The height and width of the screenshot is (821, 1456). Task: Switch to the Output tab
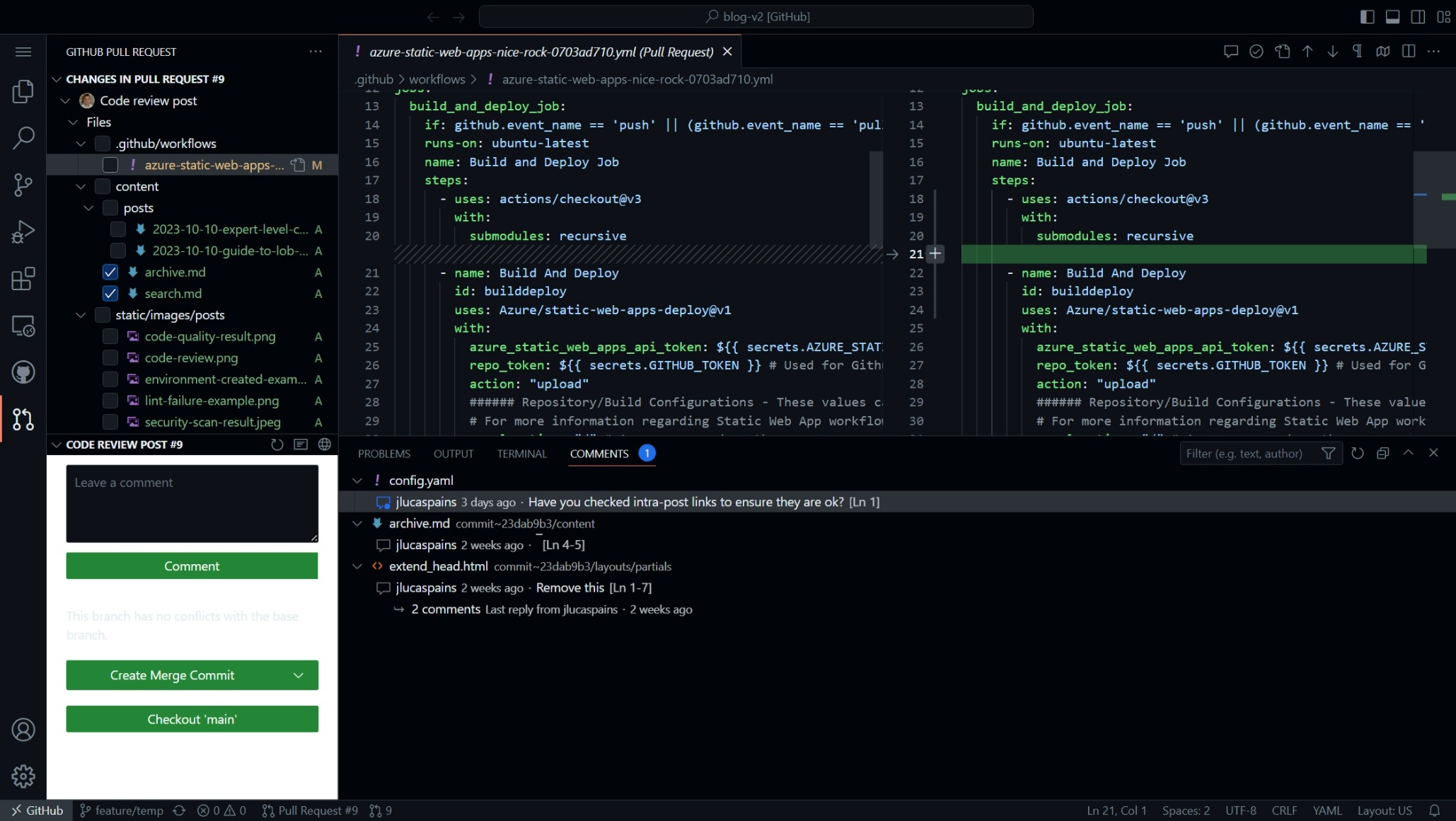[453, 454]
